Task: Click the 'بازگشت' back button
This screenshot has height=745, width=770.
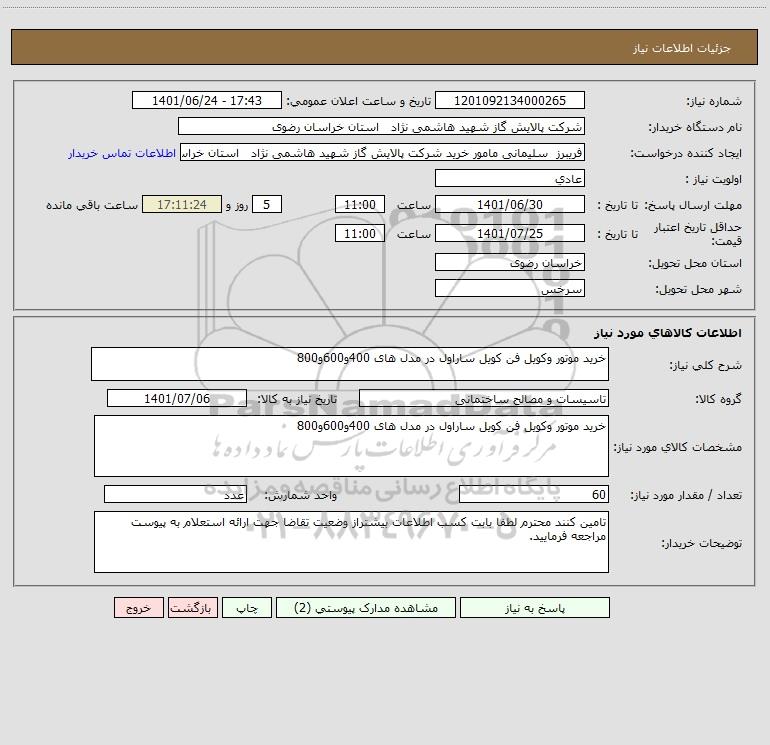Action: point(192,607)
